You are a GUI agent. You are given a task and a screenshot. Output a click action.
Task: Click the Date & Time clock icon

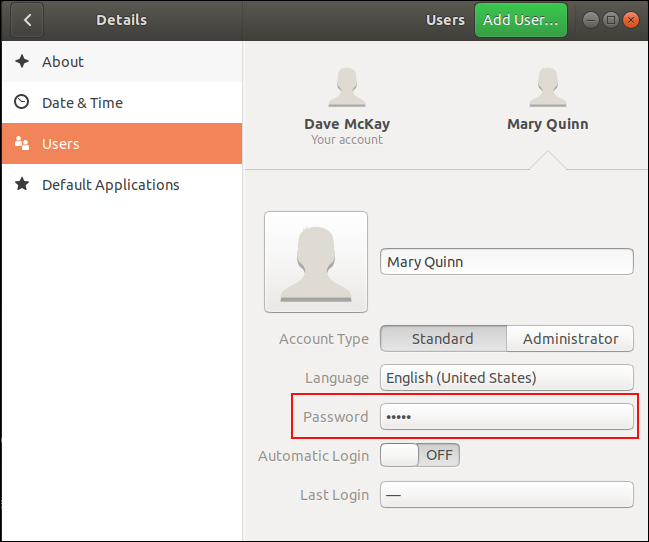point(22,103)
